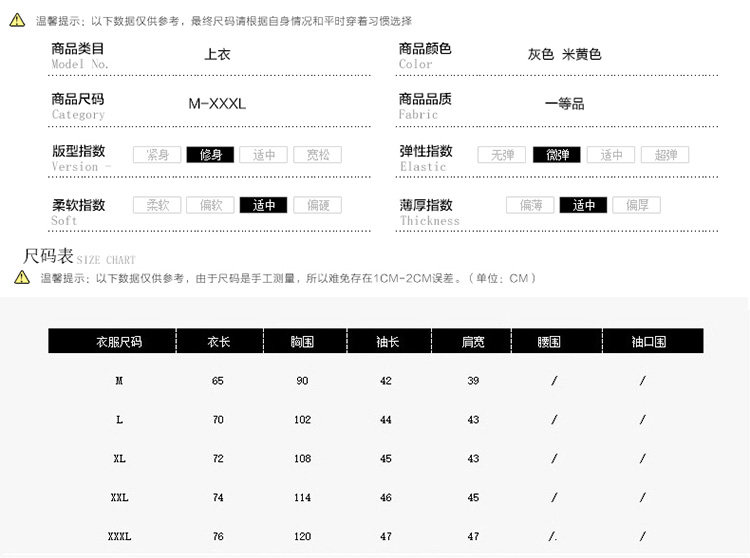Select the 偏软 softness option

point(210,205)
